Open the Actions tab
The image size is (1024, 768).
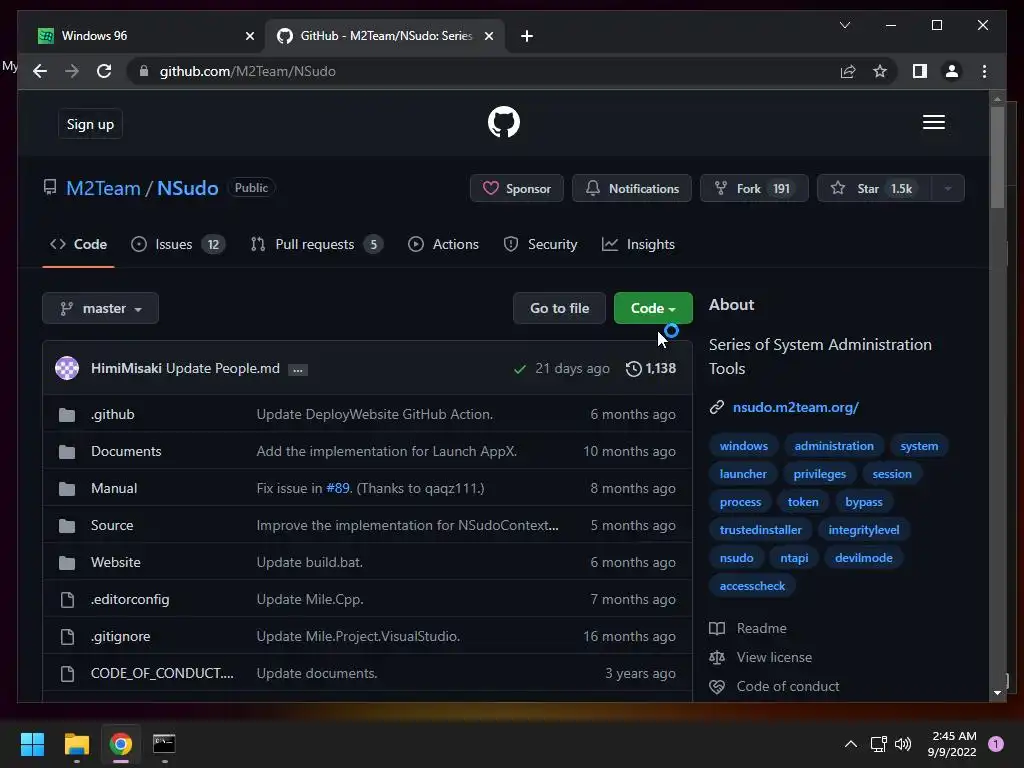[443, 244]
